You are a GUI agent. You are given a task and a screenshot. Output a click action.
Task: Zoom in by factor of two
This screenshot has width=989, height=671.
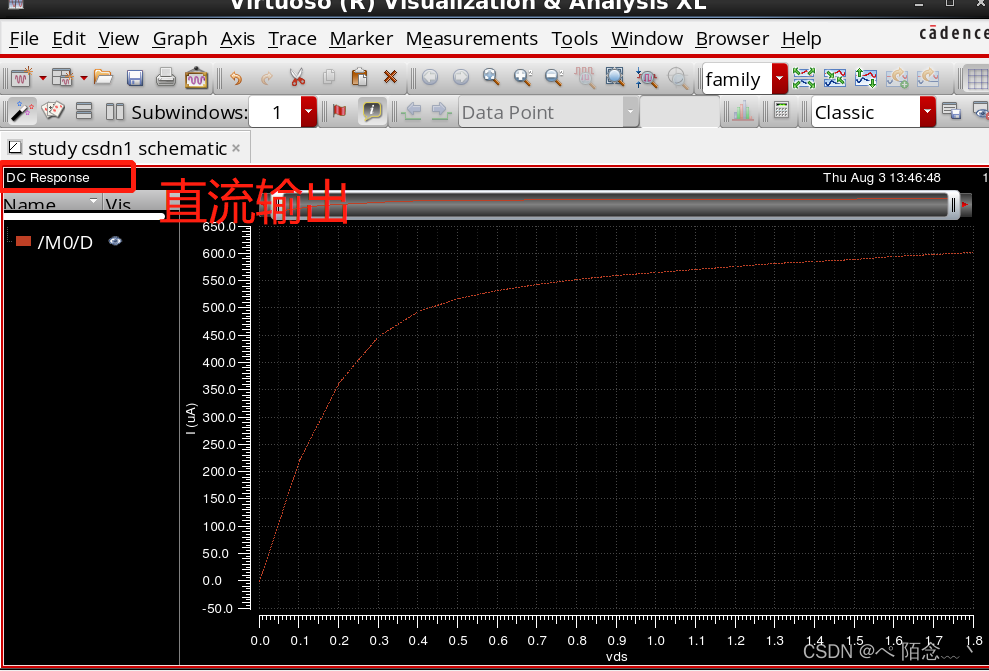point(523,78)
